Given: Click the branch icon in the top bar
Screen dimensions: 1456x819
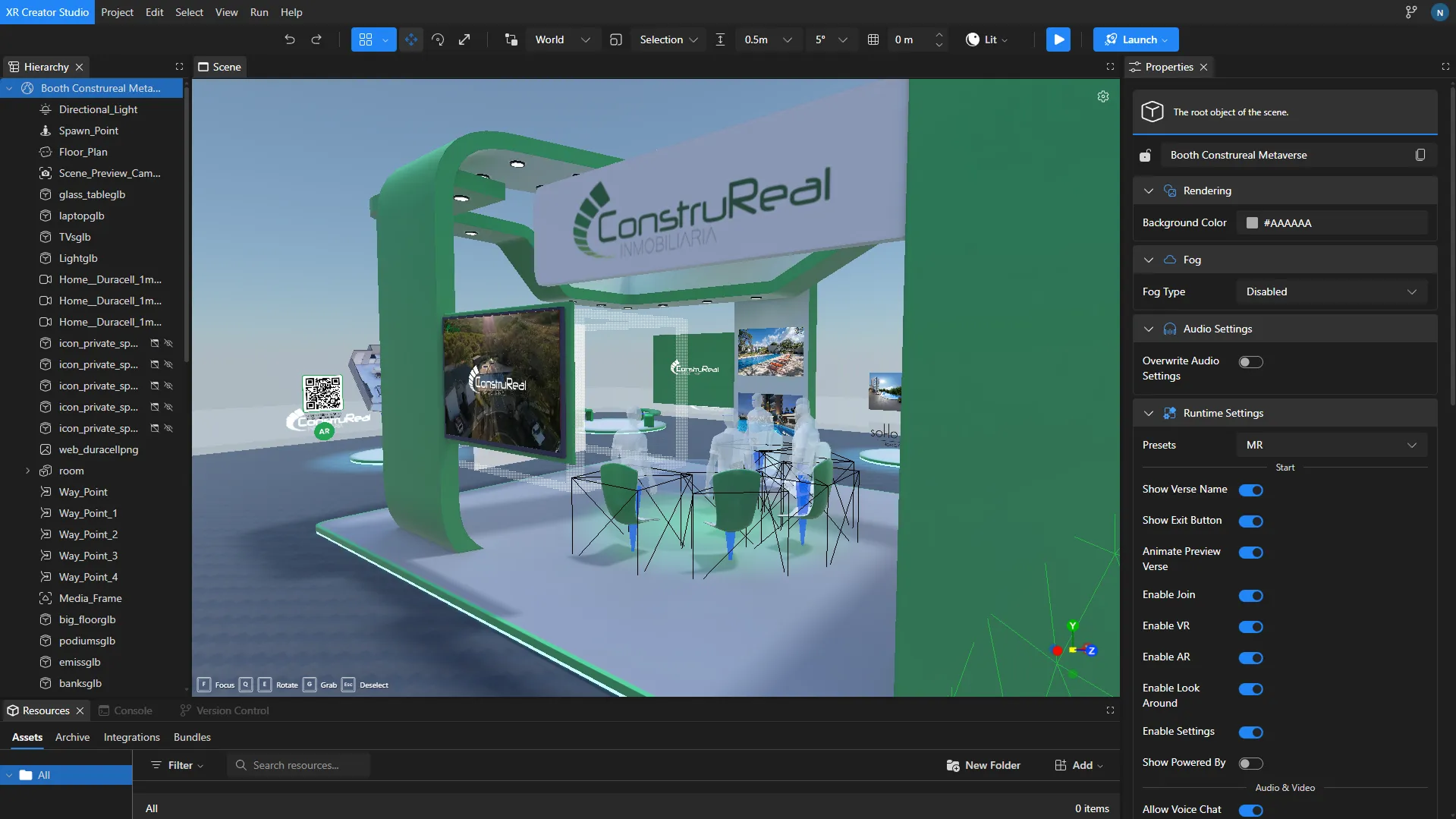Looking at the screenshot, I should point(1411,12).
